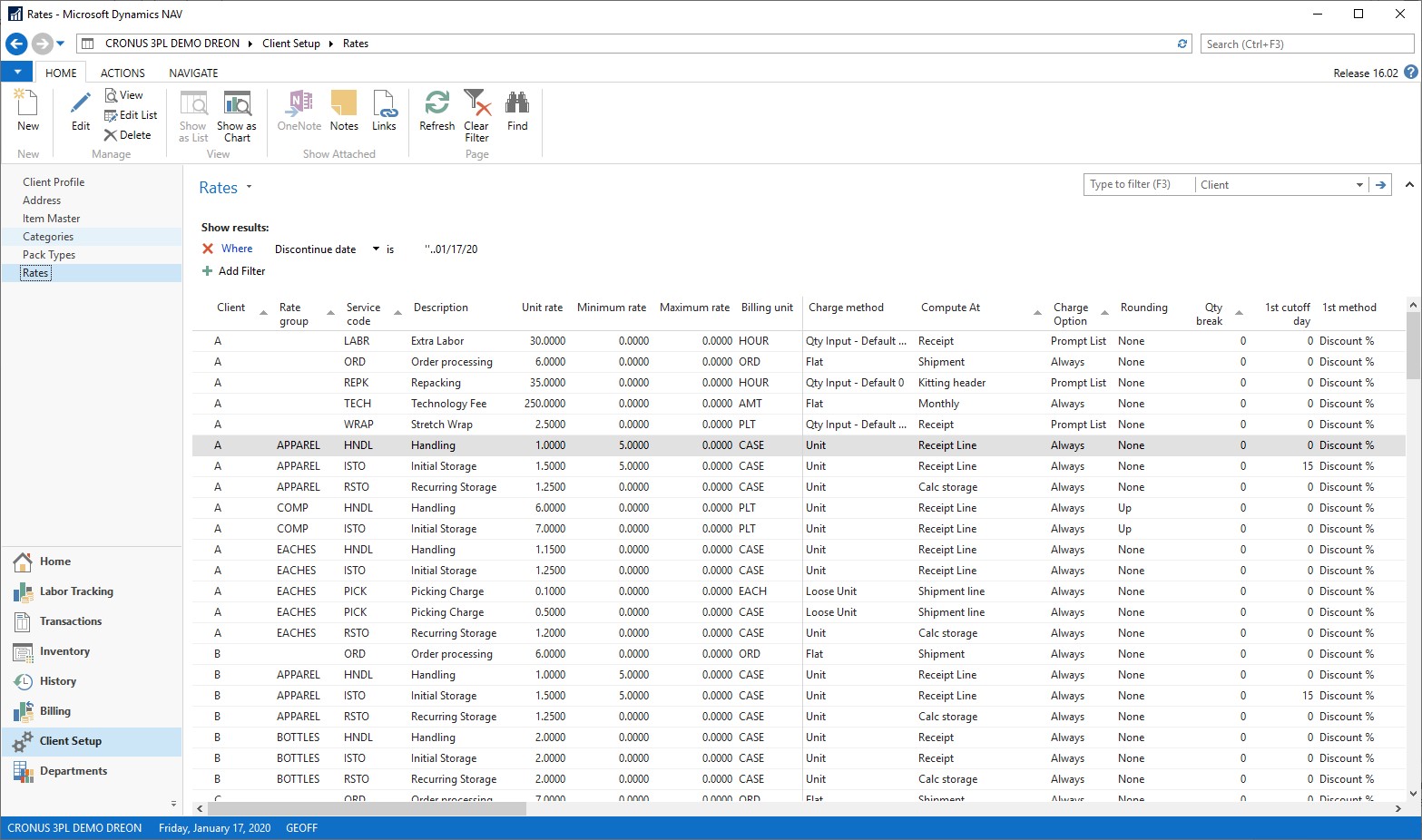Open the Client Setup navigation button

92,741
